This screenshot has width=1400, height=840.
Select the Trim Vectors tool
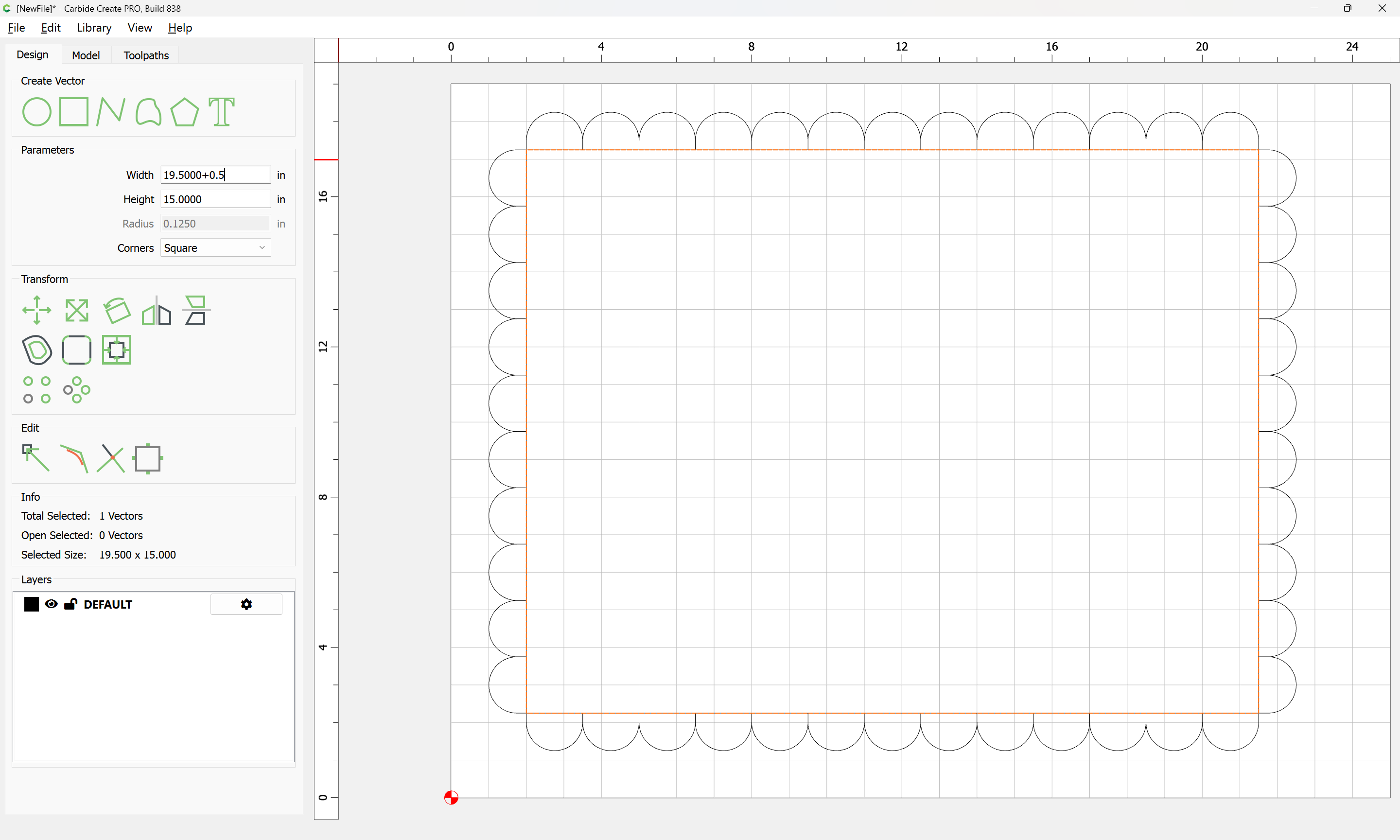click(111, 458)
